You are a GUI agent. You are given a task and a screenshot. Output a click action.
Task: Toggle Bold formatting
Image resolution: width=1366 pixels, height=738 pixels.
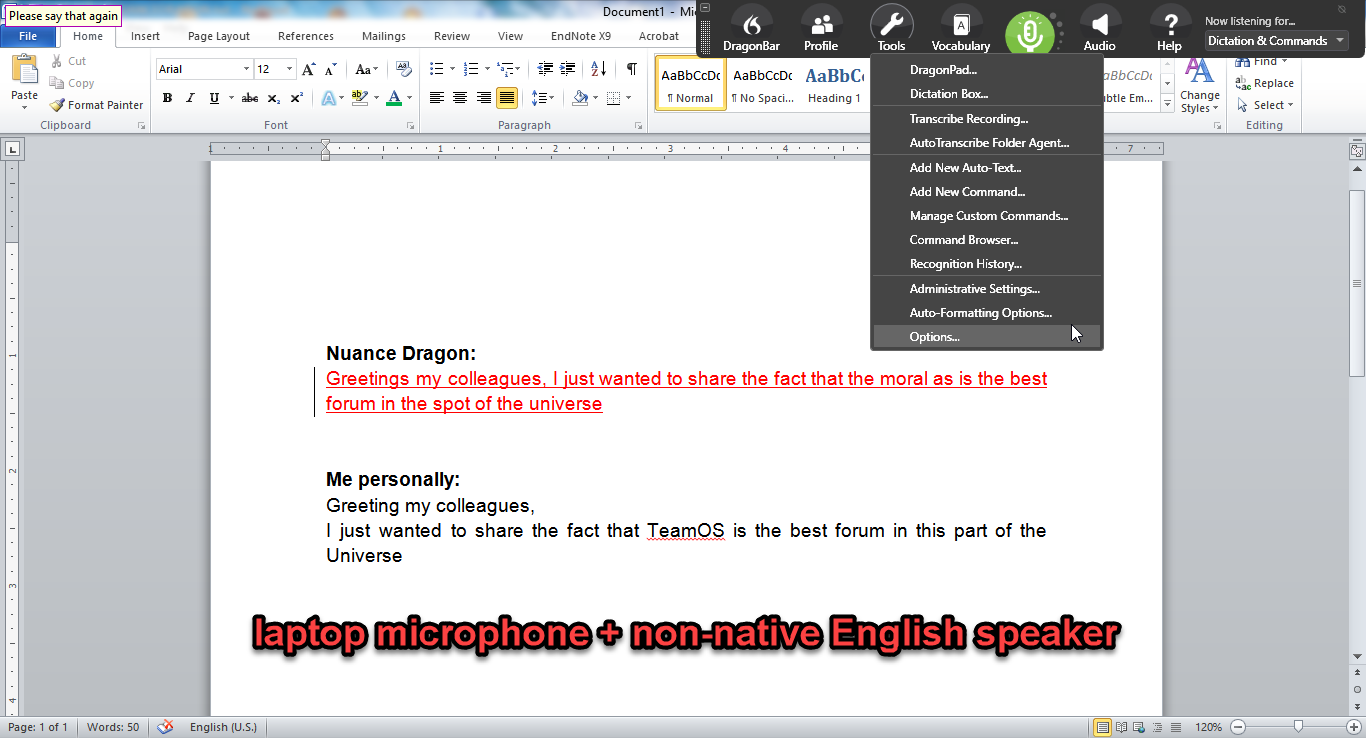(167, 98)
